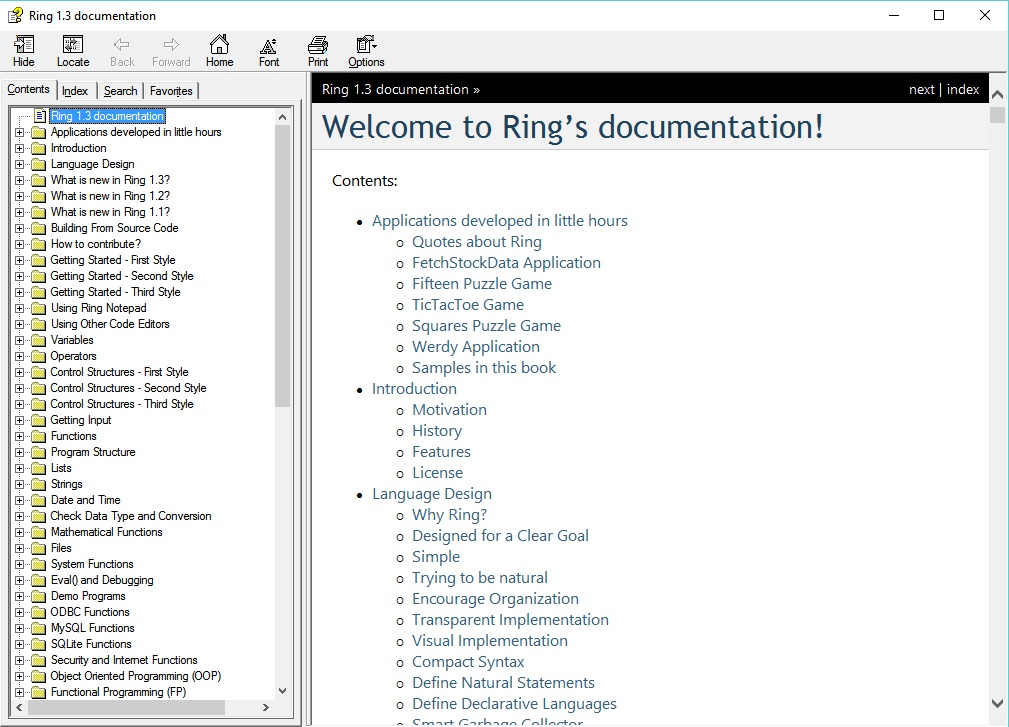The image size is (1009, 727).
Task: Click the folder icon beside ODBC Functions
Action: [39, 612]
